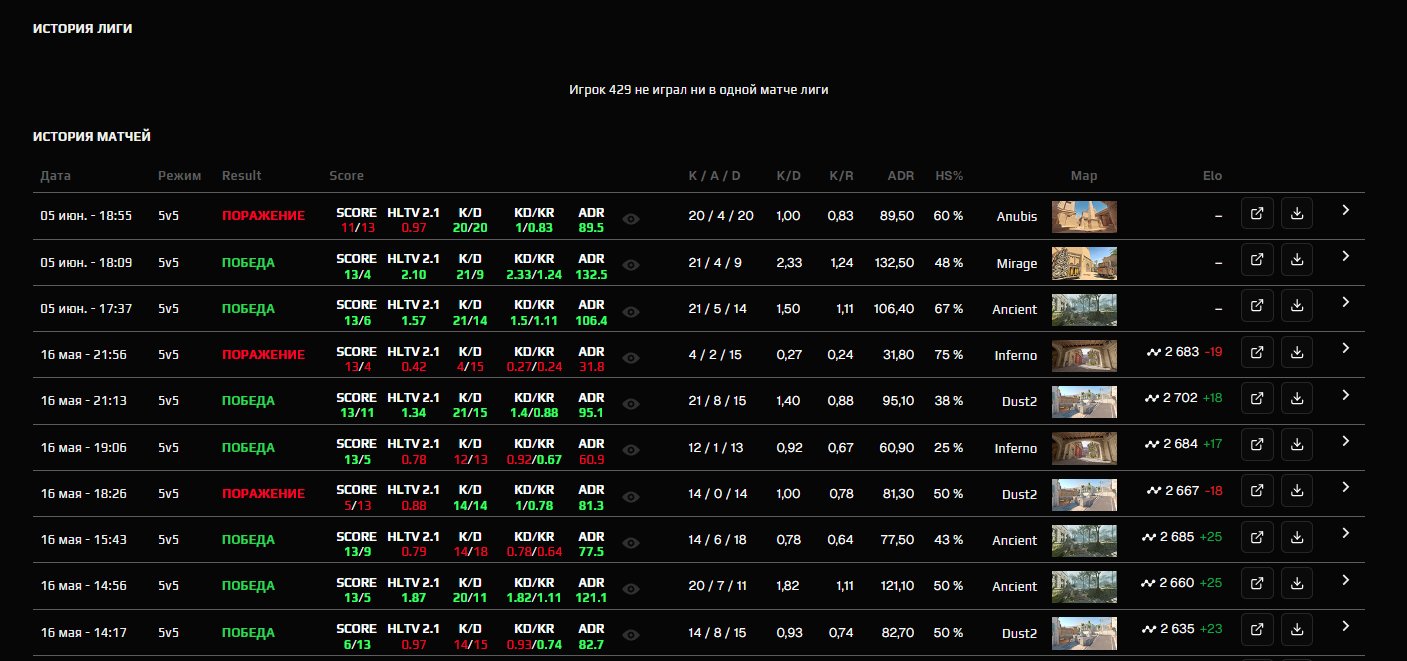1407x661 pixels.
Task: Toggle eye icon on Anubis match row
Action: click(x=631, y=219)
